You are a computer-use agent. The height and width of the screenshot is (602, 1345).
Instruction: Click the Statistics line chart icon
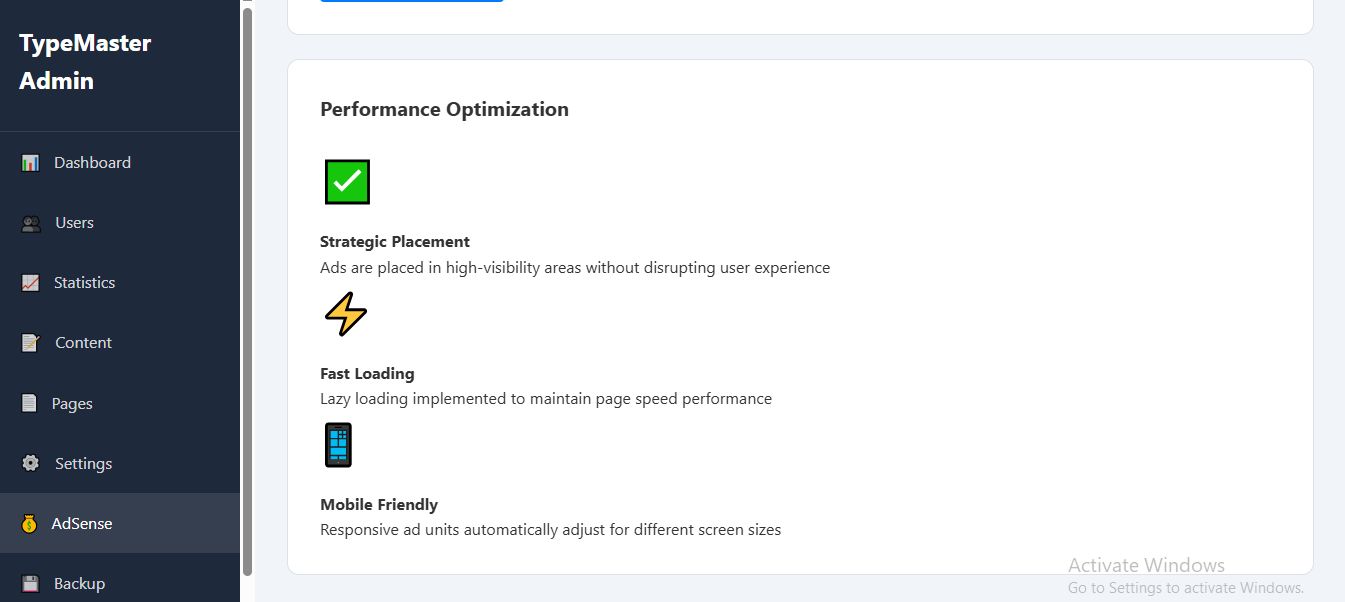tap(30, 283)
